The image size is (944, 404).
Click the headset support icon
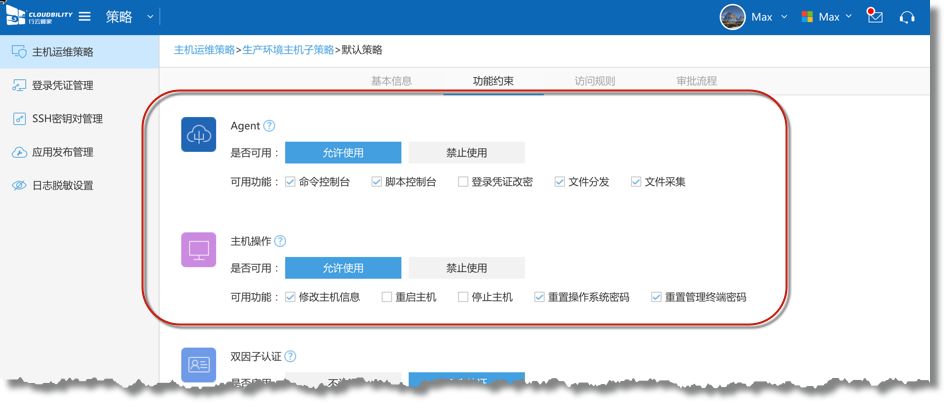pyautogui.click(x=907, y=17)
